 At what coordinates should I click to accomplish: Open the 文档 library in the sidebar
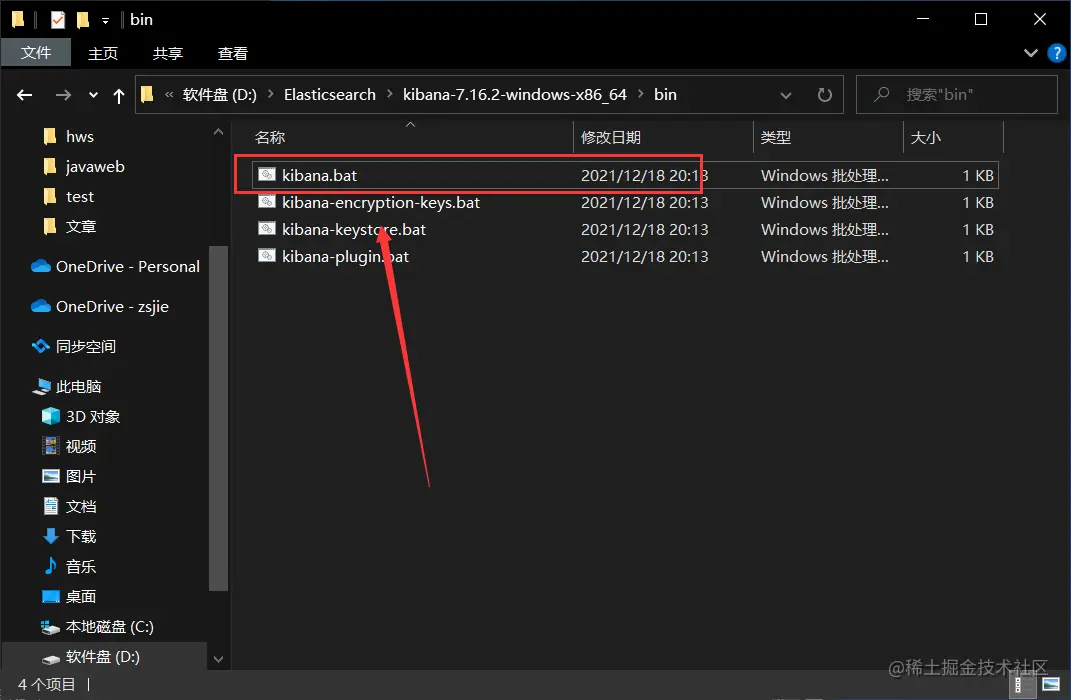70,507
